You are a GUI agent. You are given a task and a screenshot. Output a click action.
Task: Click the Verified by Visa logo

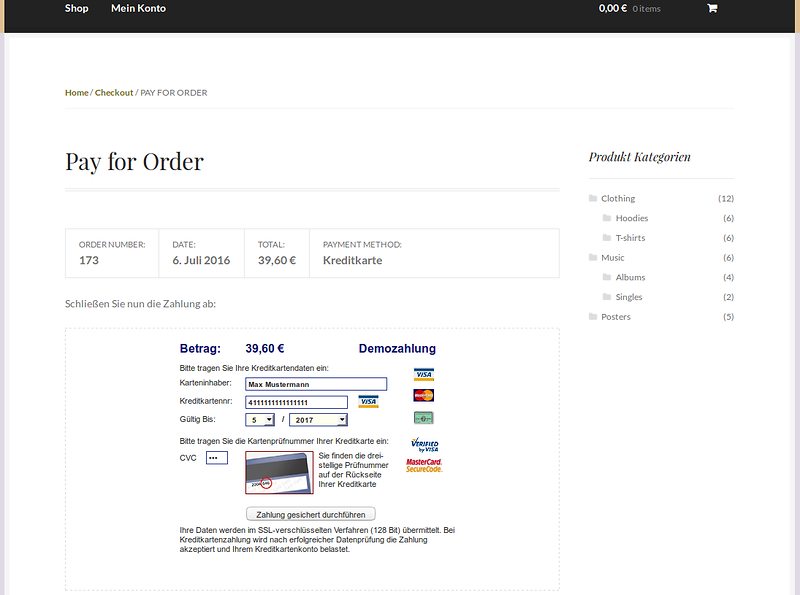[x=424, y=444]
